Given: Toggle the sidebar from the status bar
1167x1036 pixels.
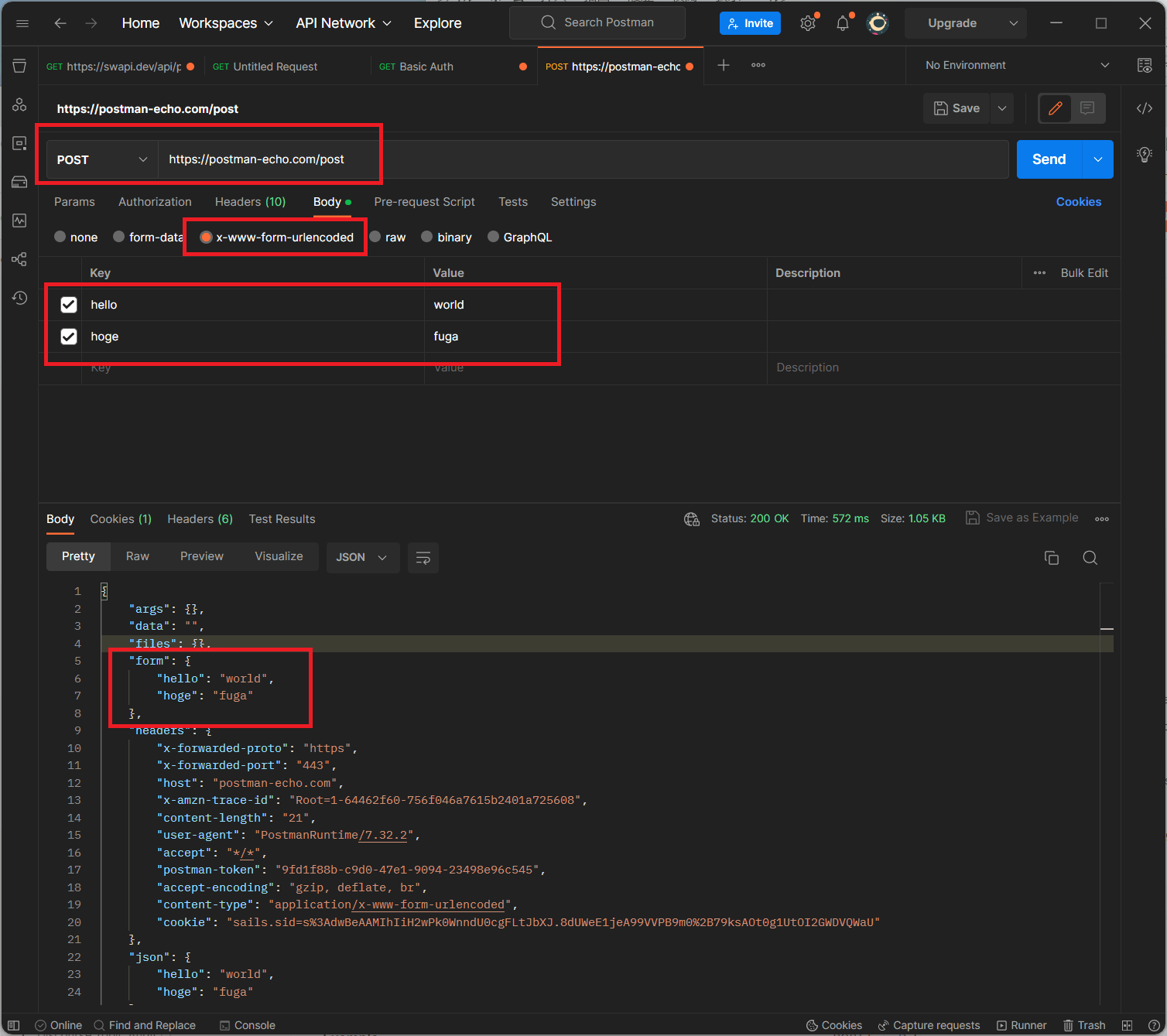Looking at the screenshot, I should click(x=13, y=1025).
